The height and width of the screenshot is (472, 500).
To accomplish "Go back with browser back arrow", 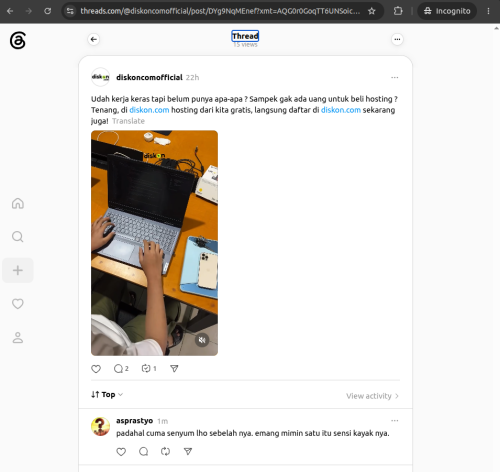I will coord(10,11).
